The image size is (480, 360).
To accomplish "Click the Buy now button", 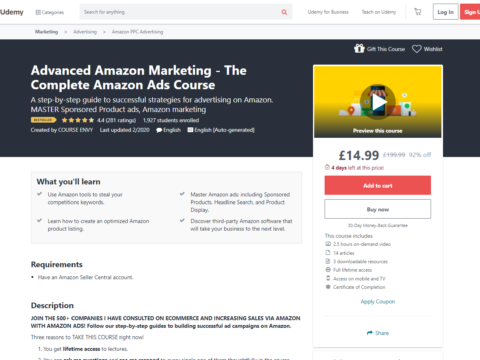I will (378, 209).
